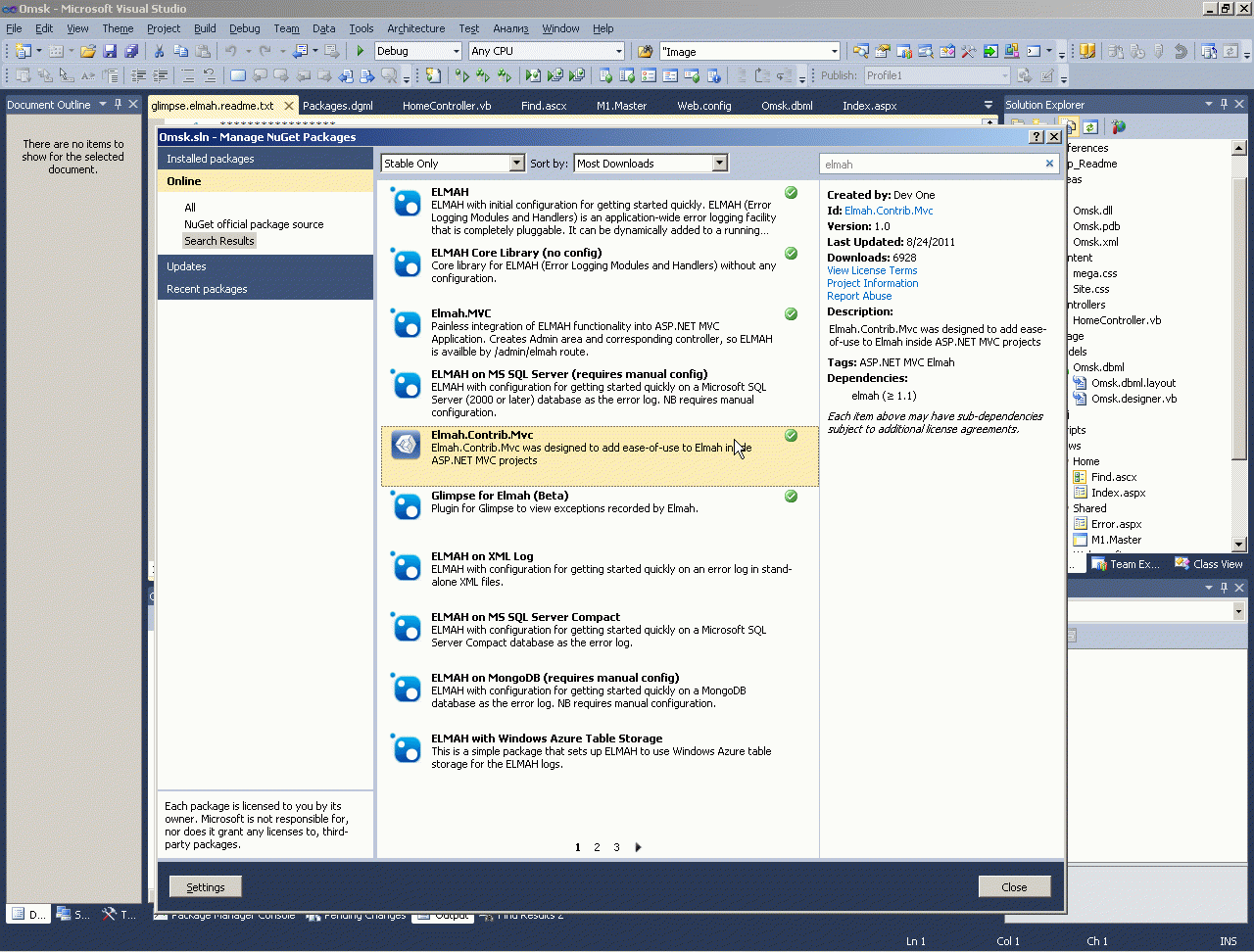Screen dimensions: 1254x952
Task: Click the Comment Selection icon
Action: [187, 75]
